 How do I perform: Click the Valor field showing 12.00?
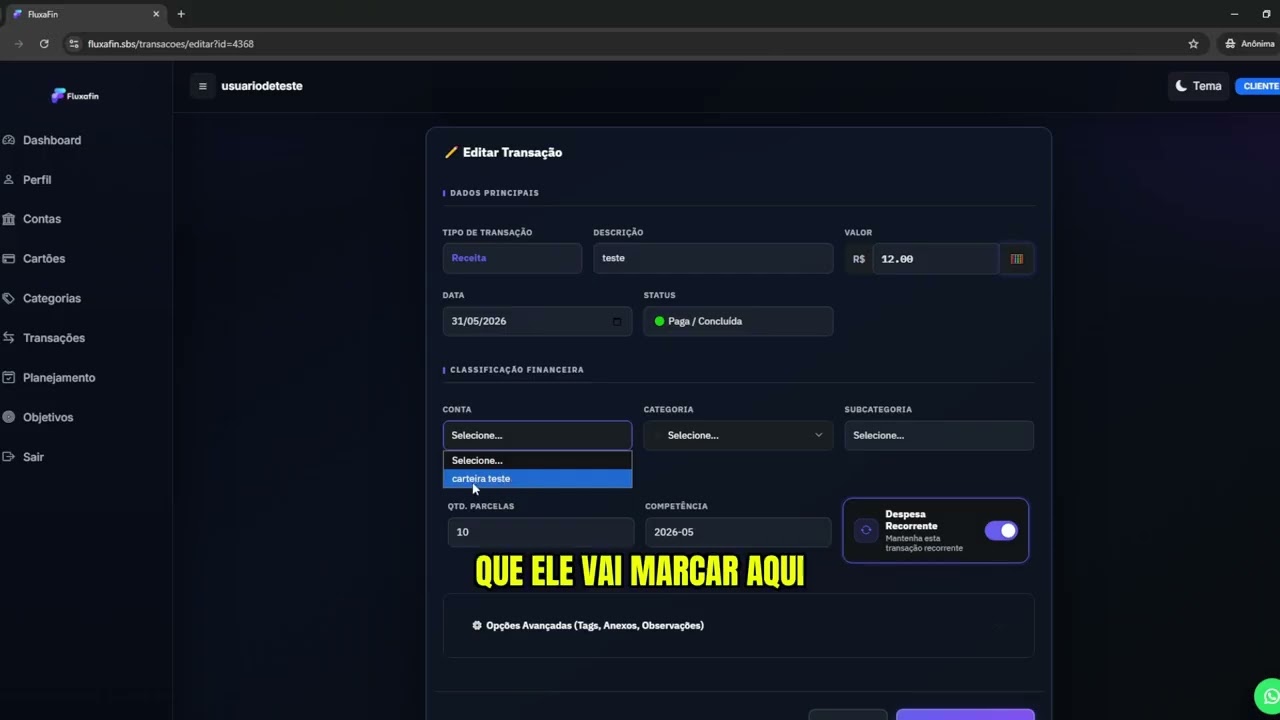[x=935, y=259]
